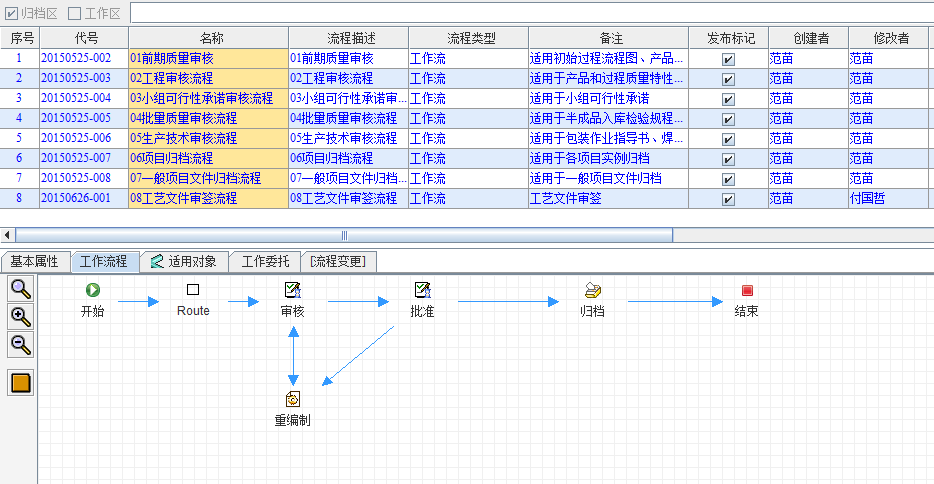Click the 工作流 type cell in row 8
Image resolution: width=934 pixels, height=484 pixels.
468,198
